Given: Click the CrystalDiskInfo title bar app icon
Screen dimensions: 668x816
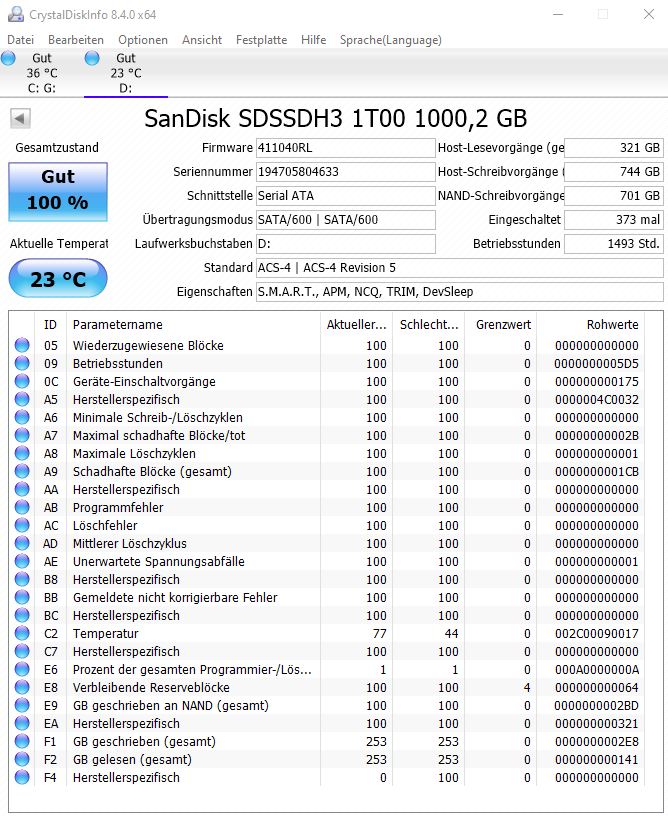Looking at the screenshot, I should tap(16, 14).
